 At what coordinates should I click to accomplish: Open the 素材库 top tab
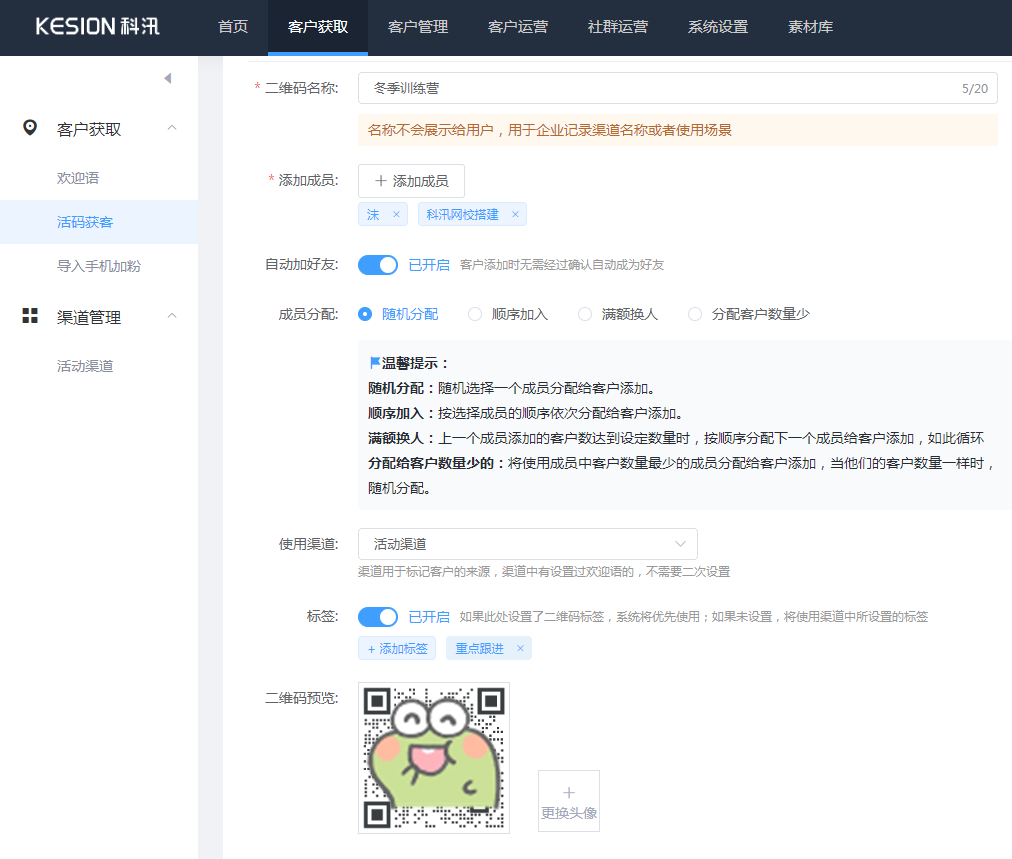810,26
